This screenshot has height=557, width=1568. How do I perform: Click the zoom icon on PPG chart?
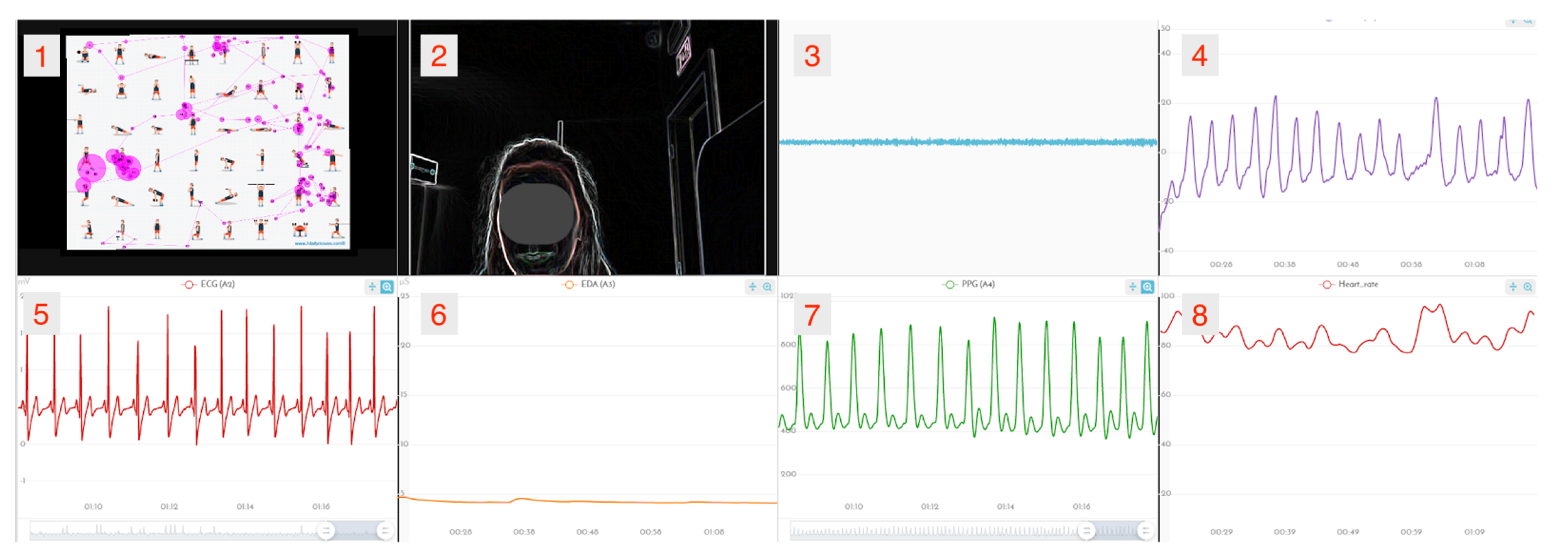tap(1147, 287)
